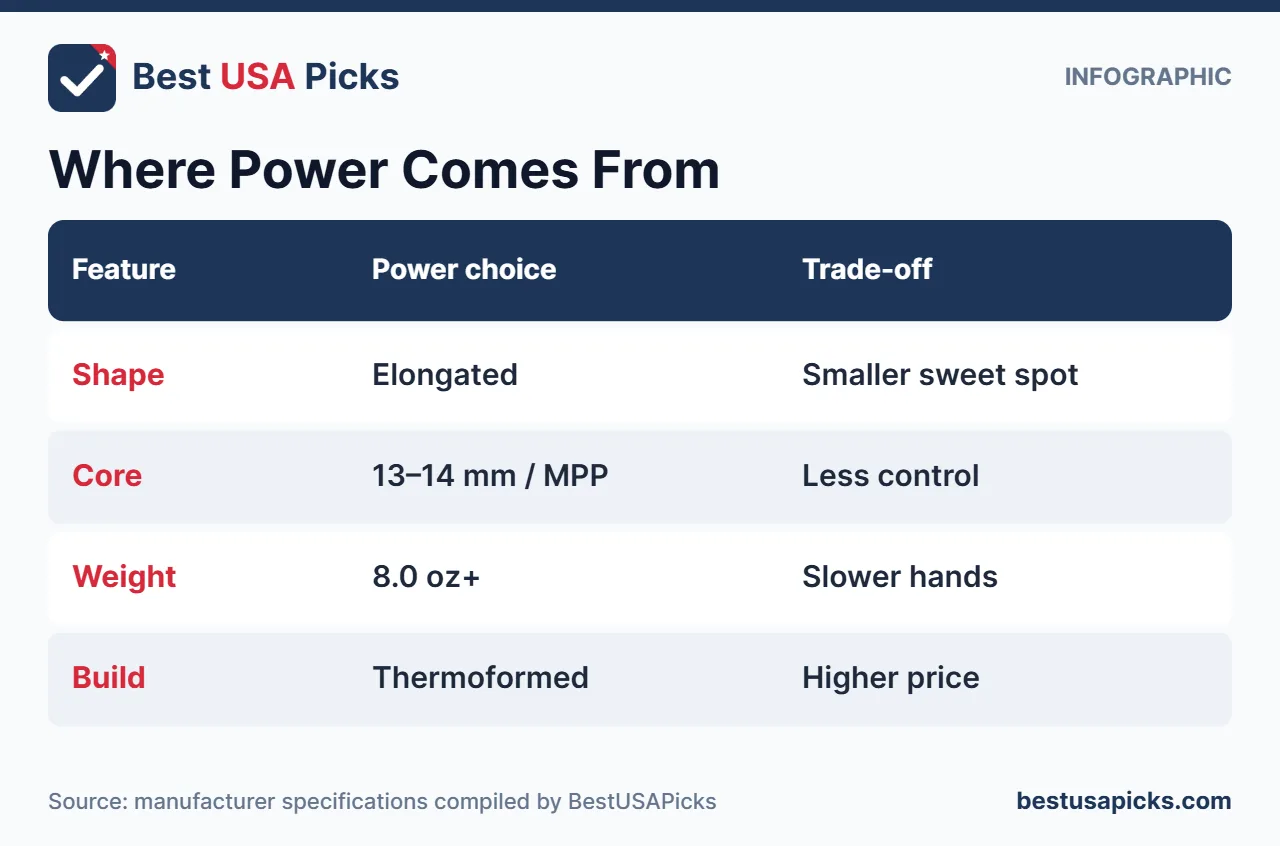Click the Thermoformed cell
Viewport: 1280px width, 846px height.
pos(480,678)
